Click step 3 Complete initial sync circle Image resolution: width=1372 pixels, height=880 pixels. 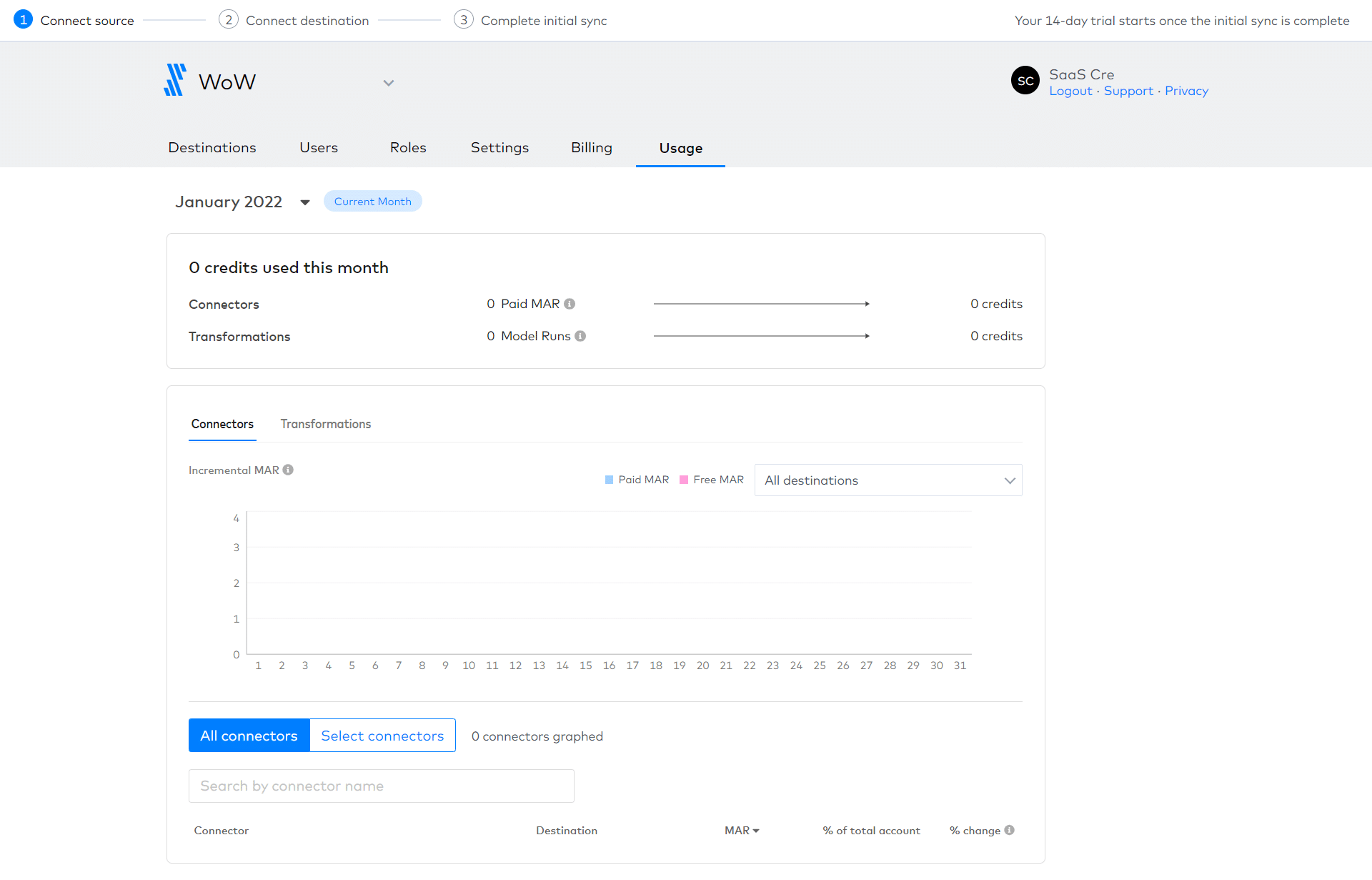(464, 20)
